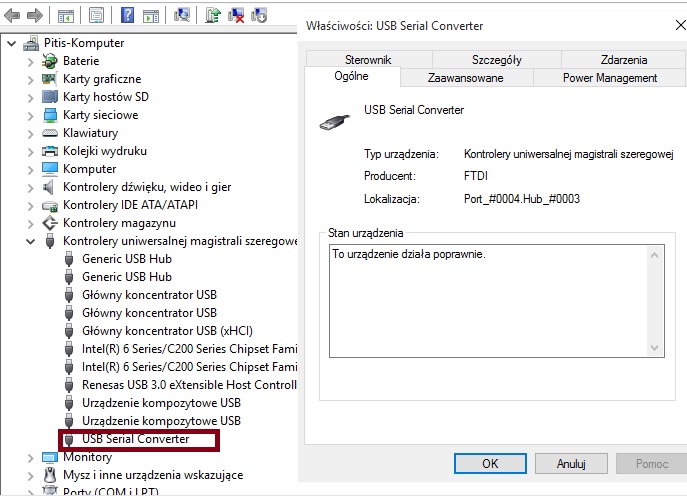The width and height of the screenshot is (687, 496).
Task: Click the Update driver toolbar icon
Action: tap(213, 16)
